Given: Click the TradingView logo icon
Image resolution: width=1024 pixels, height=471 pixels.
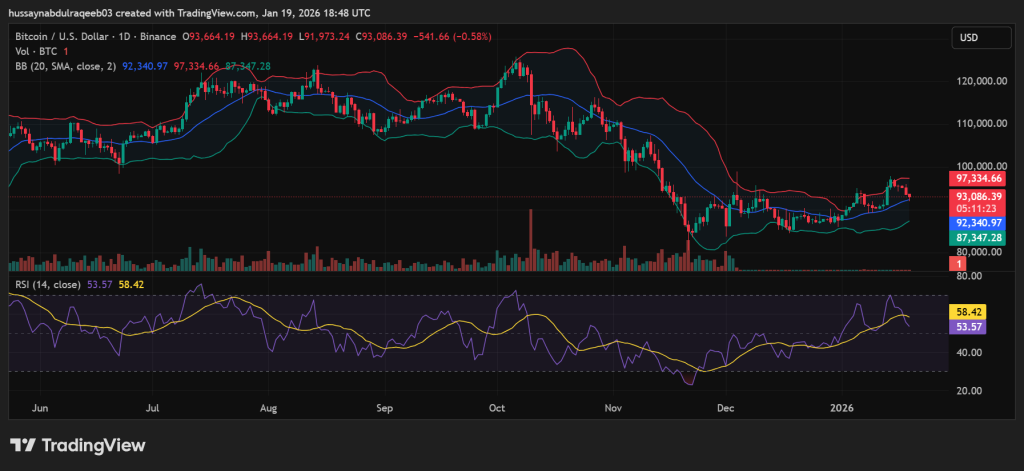Looking at the screenshot, I should [22, 445].
